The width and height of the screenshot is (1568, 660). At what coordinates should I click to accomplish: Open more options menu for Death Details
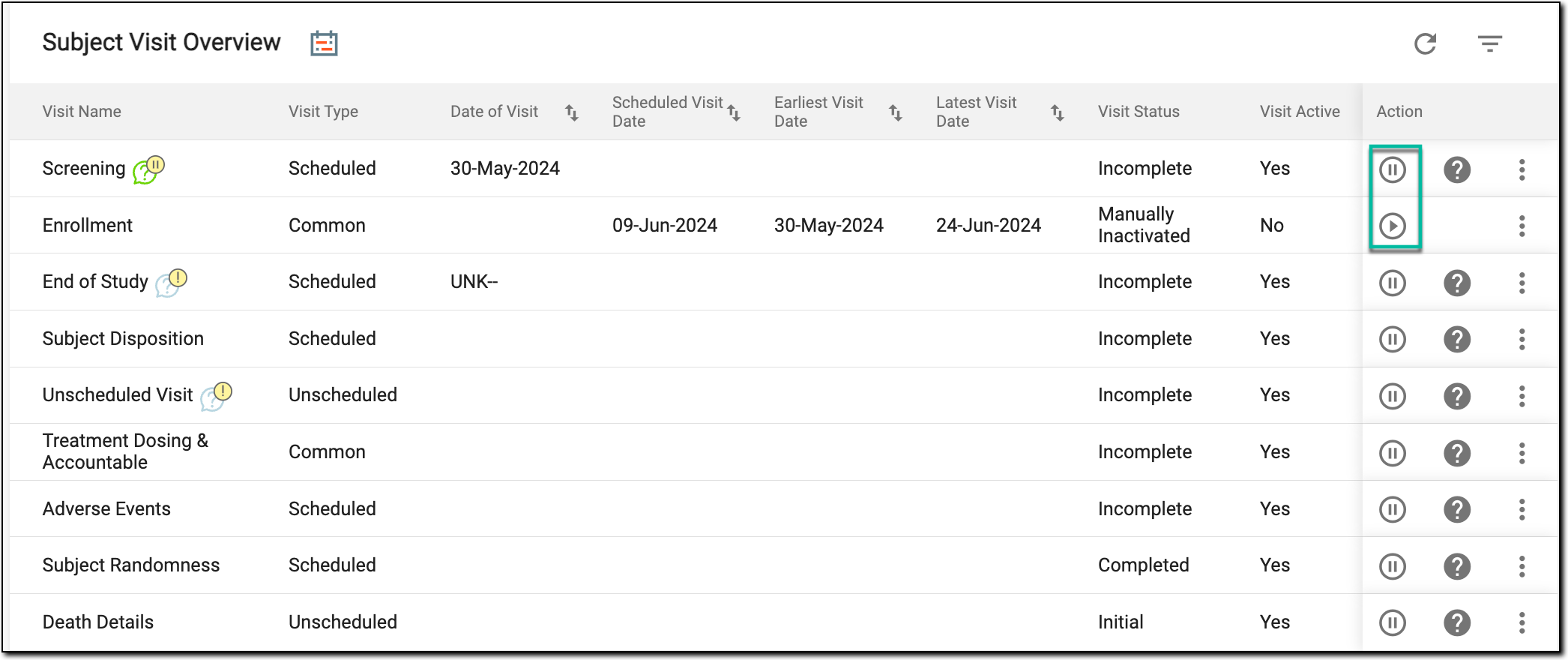tap(1522, 622)
